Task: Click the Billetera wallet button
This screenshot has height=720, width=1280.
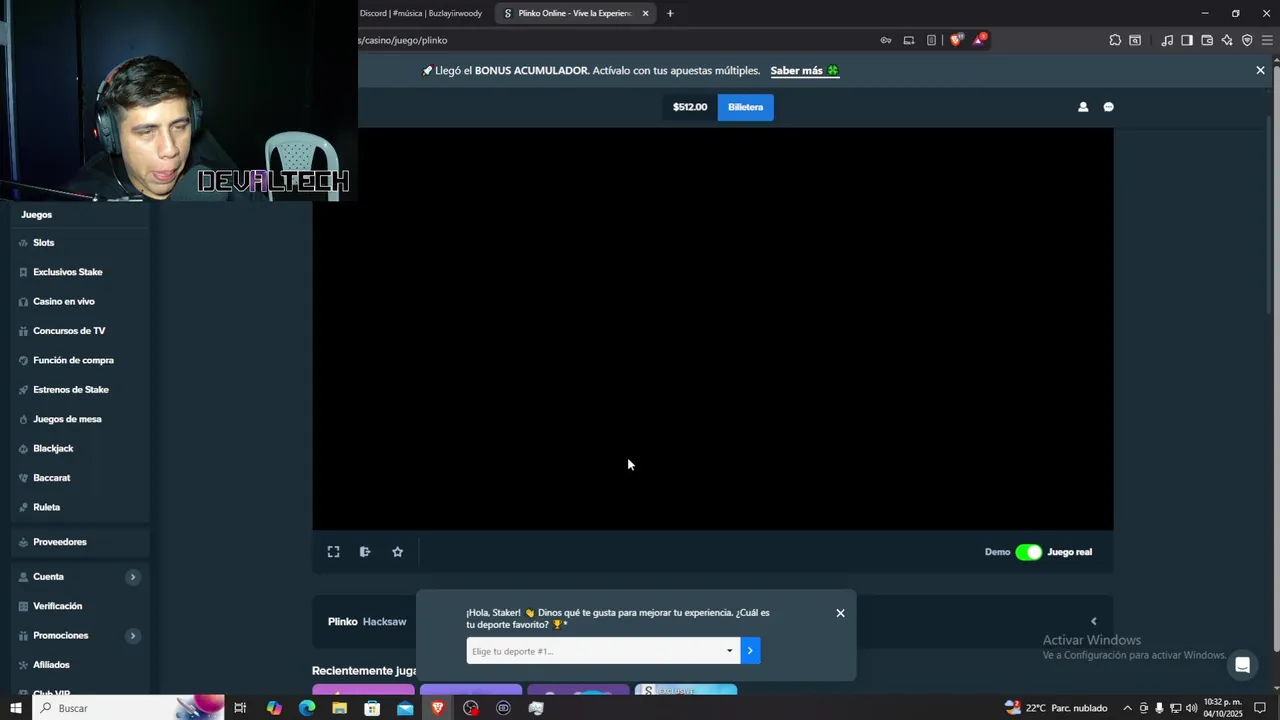Action: click(745, 107)
